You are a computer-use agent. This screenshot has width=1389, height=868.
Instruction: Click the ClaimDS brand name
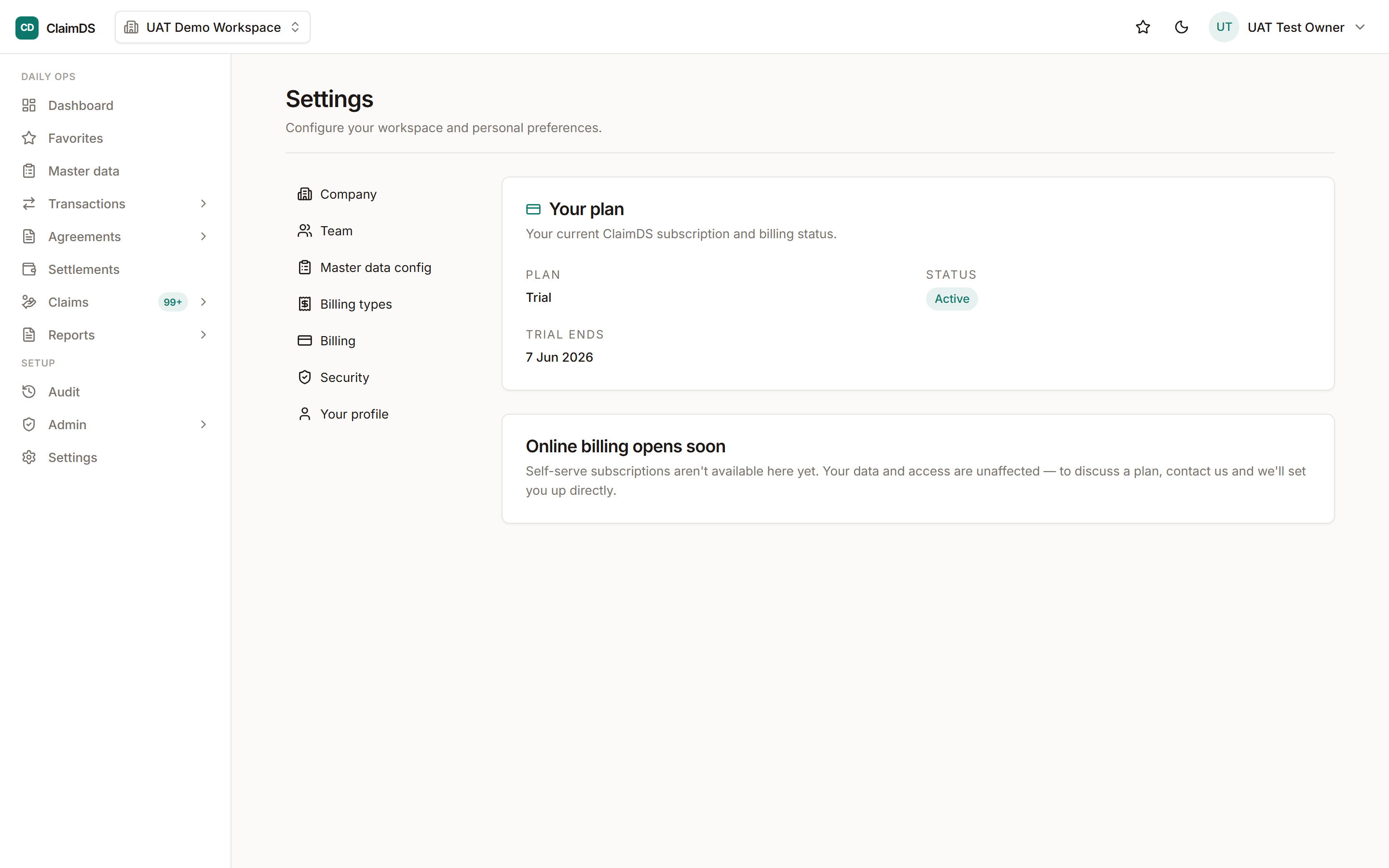point(70,27)
